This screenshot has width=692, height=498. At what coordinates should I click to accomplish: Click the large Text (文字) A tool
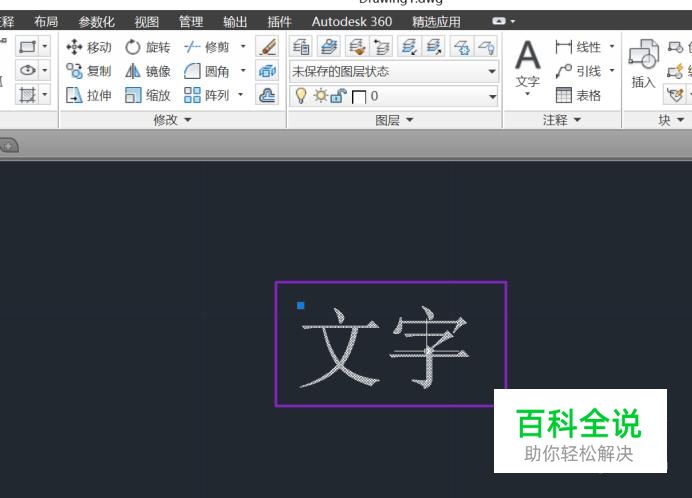pyautogui.click(x=527, y=63)
